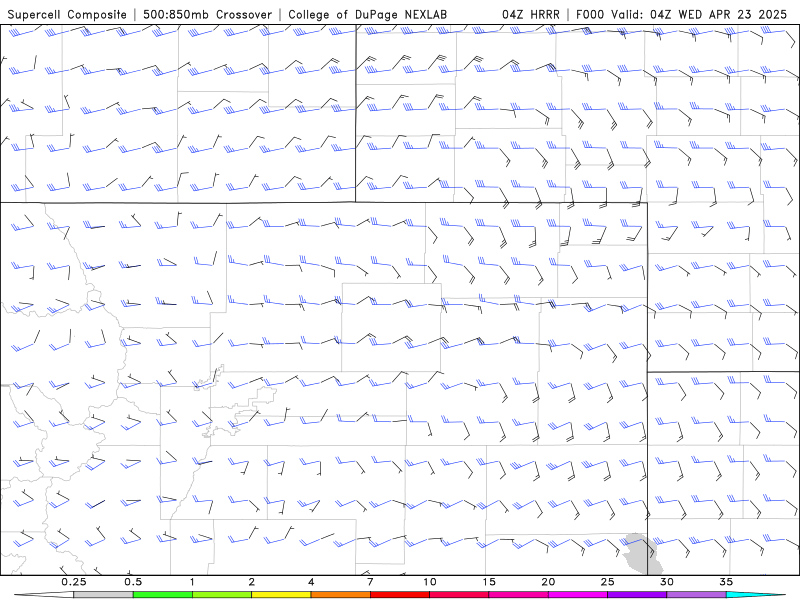Click the "F000 Valid: 04Z WED APR 23 2025" text

[682, 15]
